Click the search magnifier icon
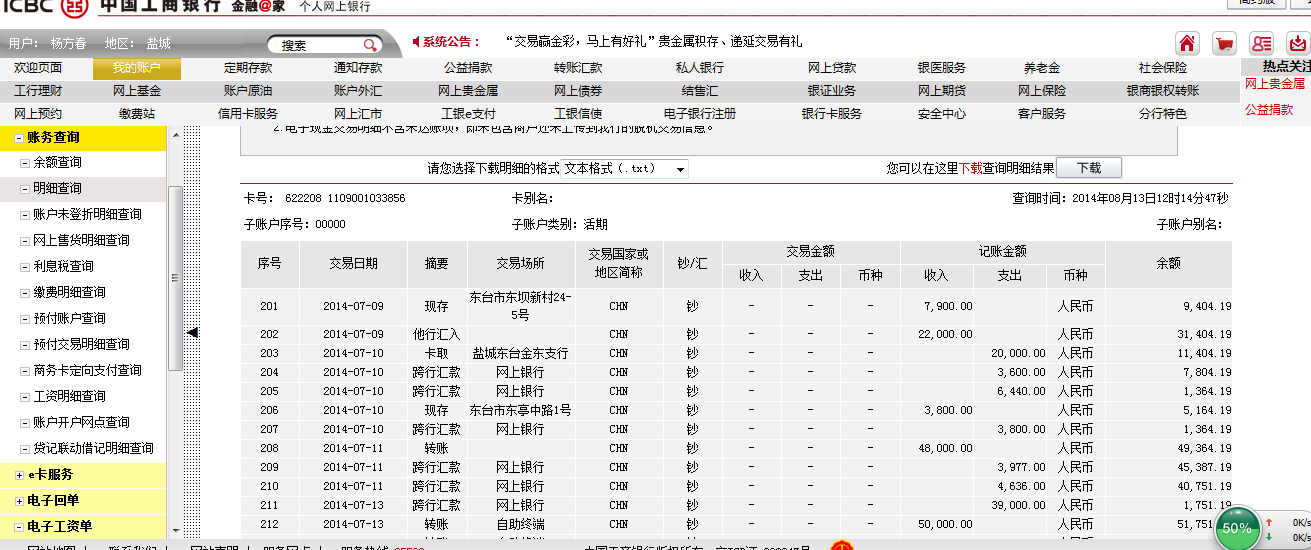Viewport: 1311px width, 550px height. coord(369,45)
